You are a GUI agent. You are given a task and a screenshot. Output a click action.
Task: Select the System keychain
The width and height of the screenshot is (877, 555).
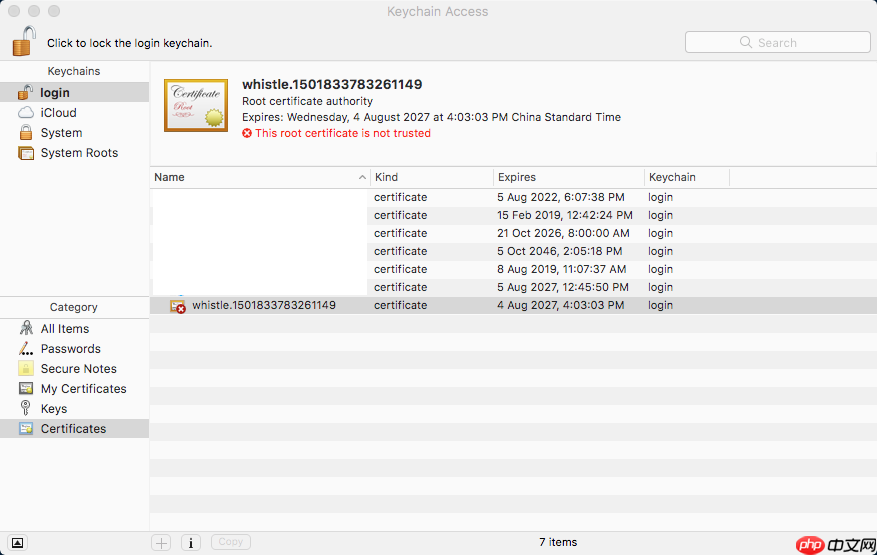click(74, 133)
